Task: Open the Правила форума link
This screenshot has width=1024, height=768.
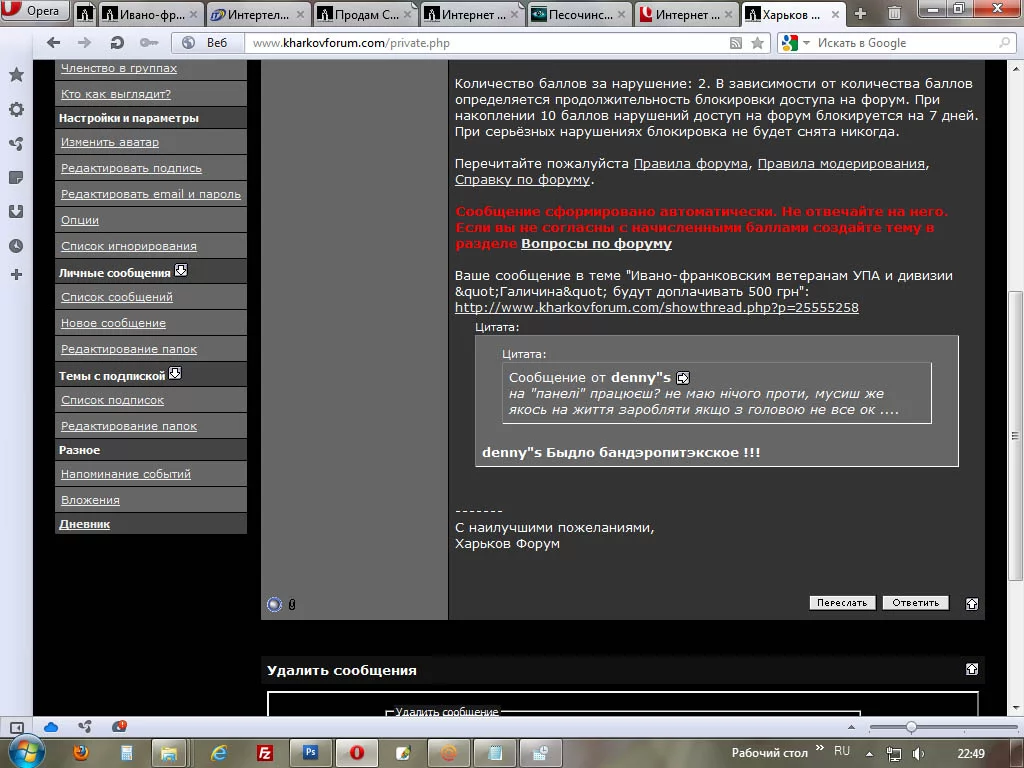Action: click(x=691, y=164)
